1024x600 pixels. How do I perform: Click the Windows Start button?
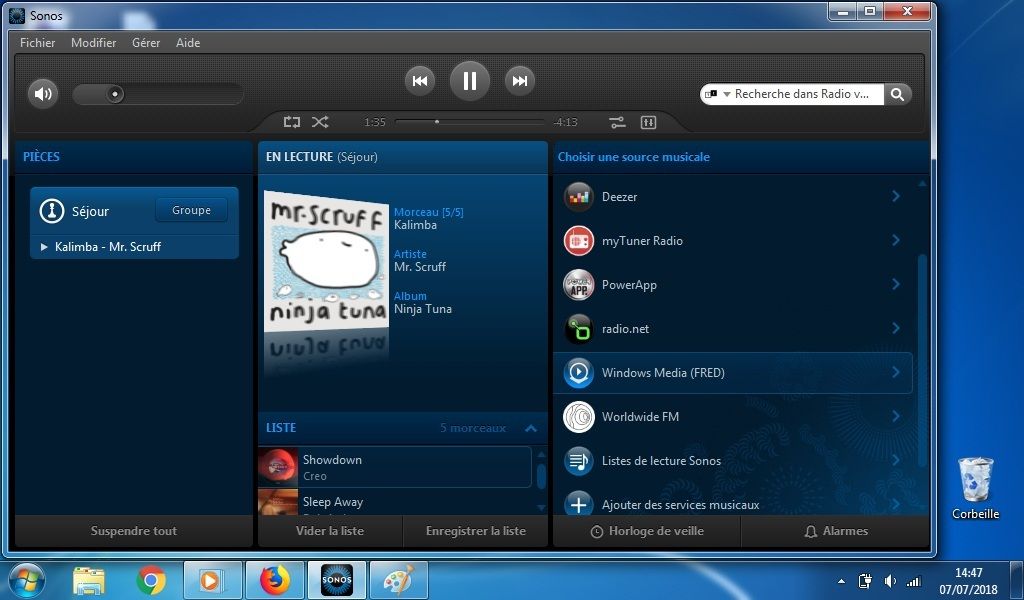pos(27,580)
